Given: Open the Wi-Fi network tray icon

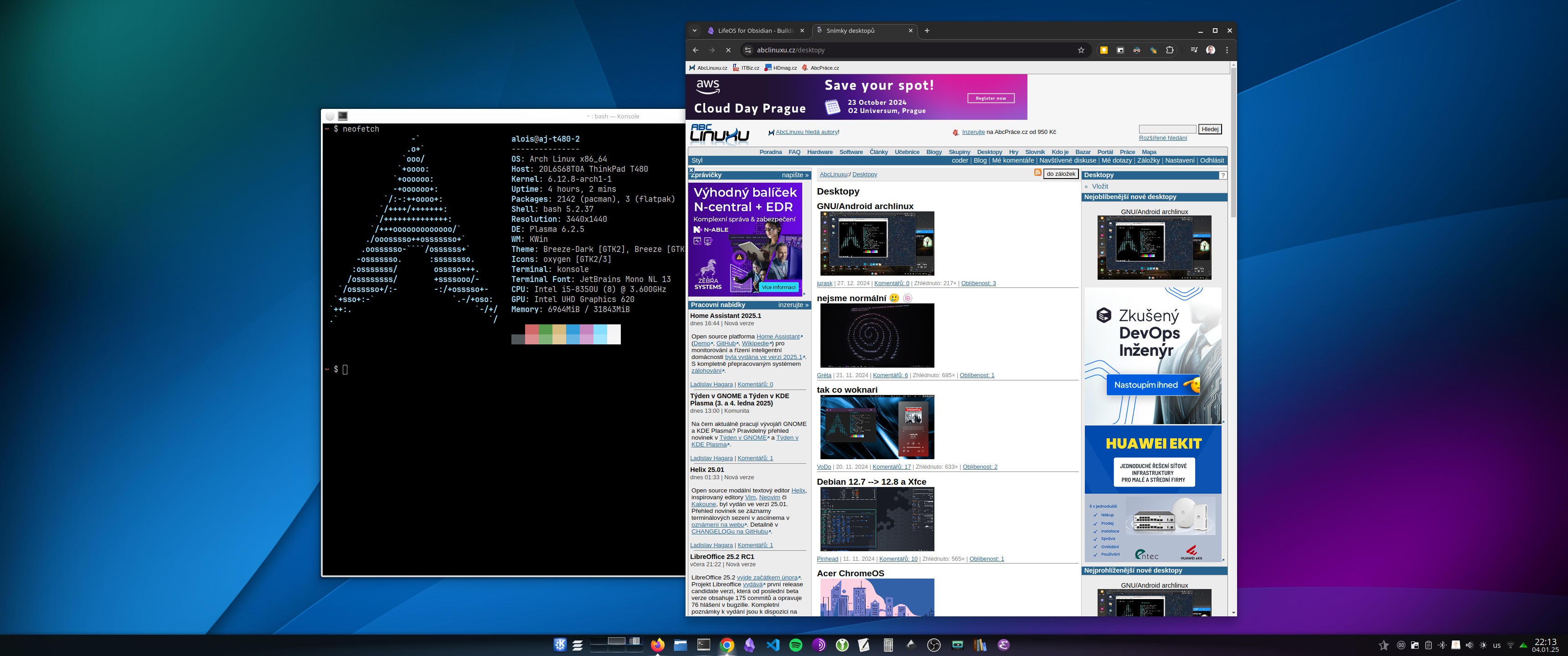Looking at the screenshot, I should 1510,645.
